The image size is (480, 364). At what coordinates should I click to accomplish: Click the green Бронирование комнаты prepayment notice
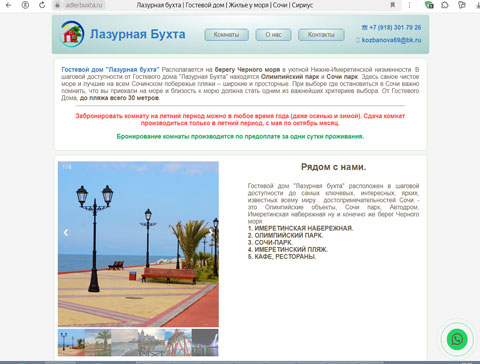[240, 136]
